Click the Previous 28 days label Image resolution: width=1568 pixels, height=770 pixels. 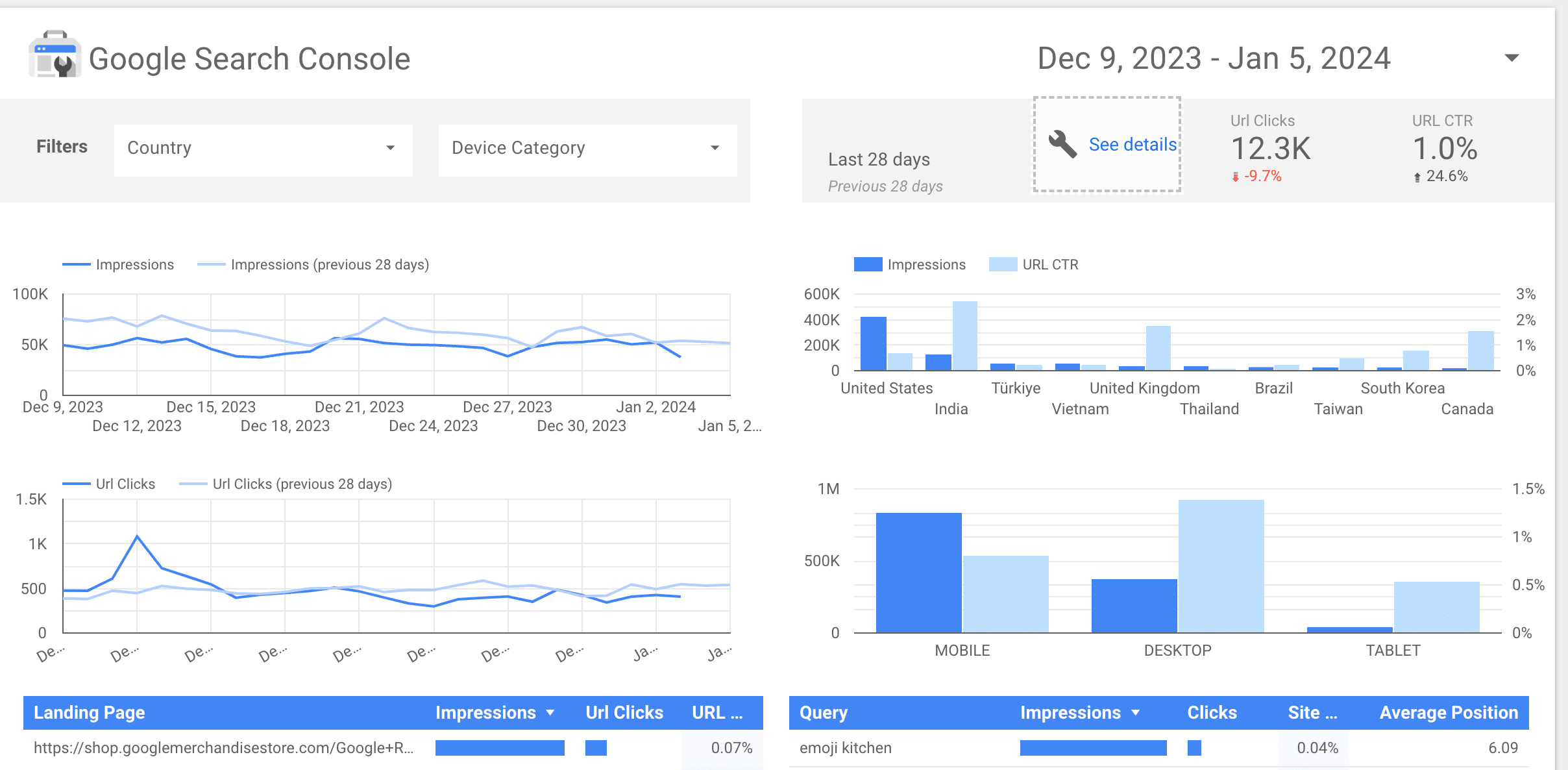pyautogui.click(x=885, y=186)
